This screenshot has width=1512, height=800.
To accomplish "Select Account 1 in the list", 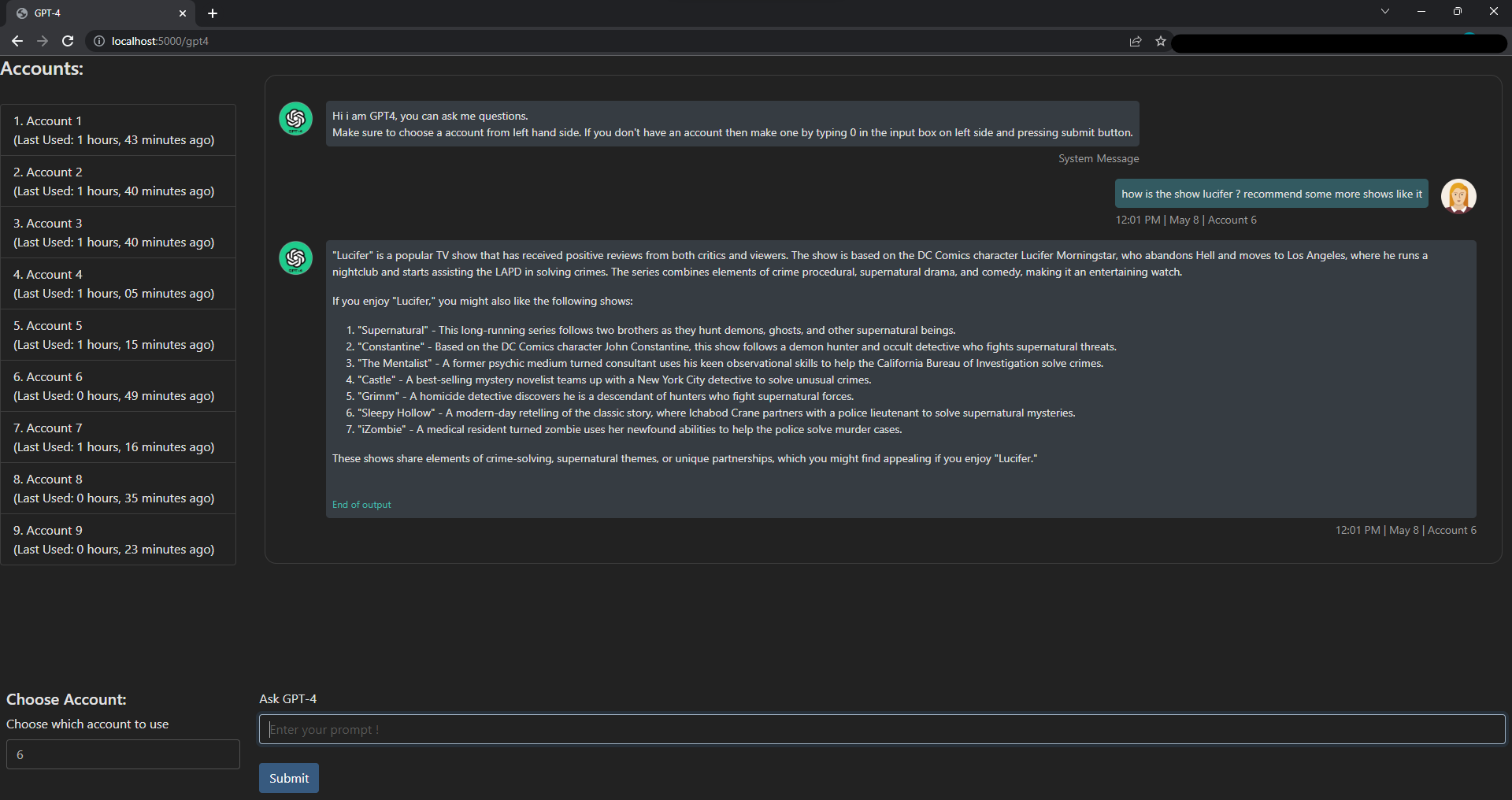I will 118,130.
